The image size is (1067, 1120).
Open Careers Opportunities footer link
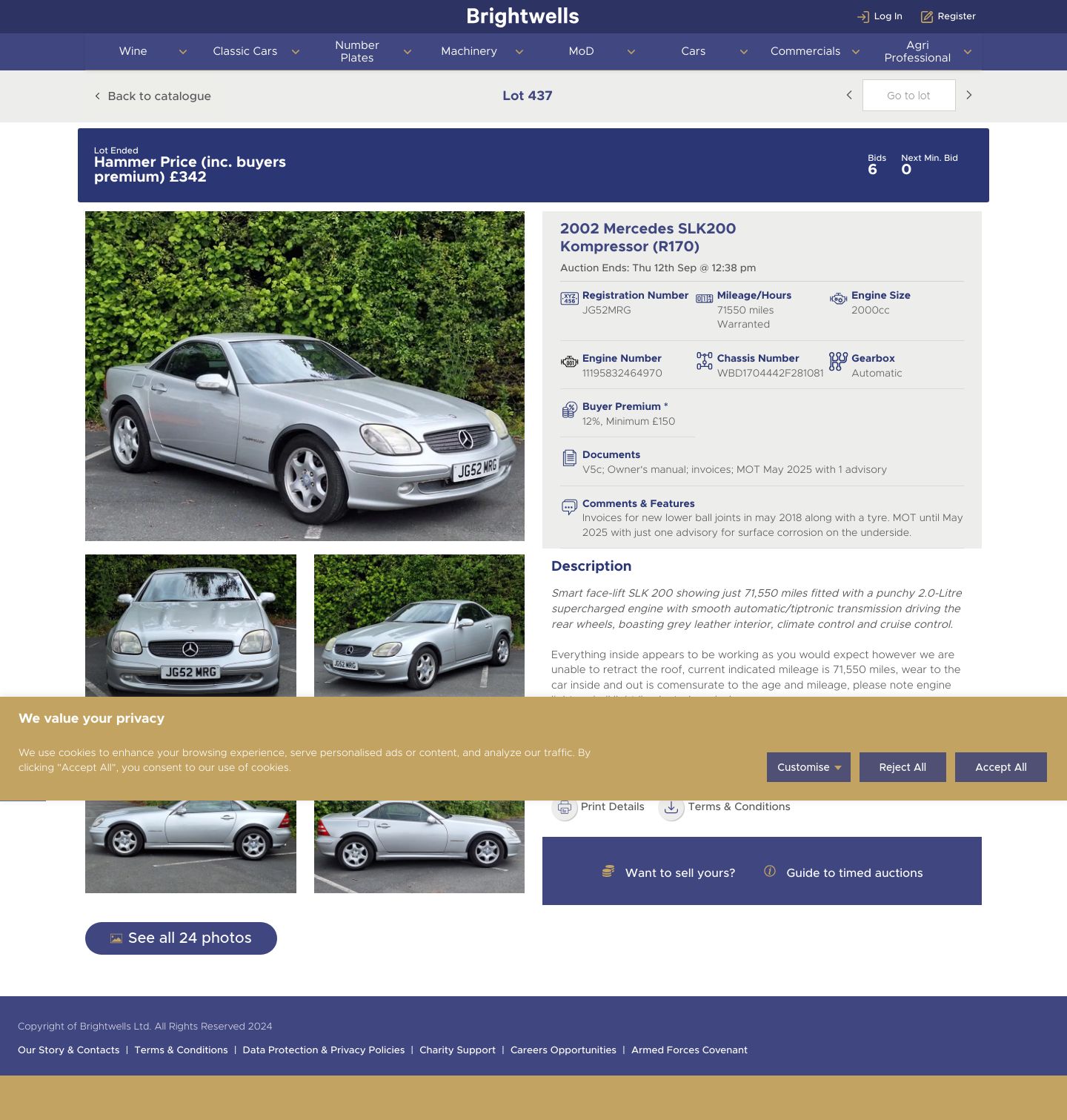(563, 1050)
